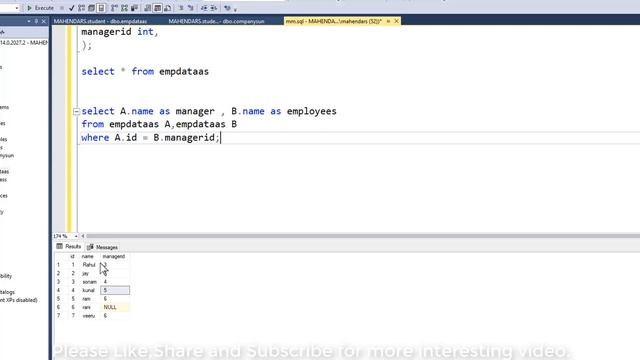Click managerid value 4 in the sonam row
640x360 pixels.
point(115,282)
